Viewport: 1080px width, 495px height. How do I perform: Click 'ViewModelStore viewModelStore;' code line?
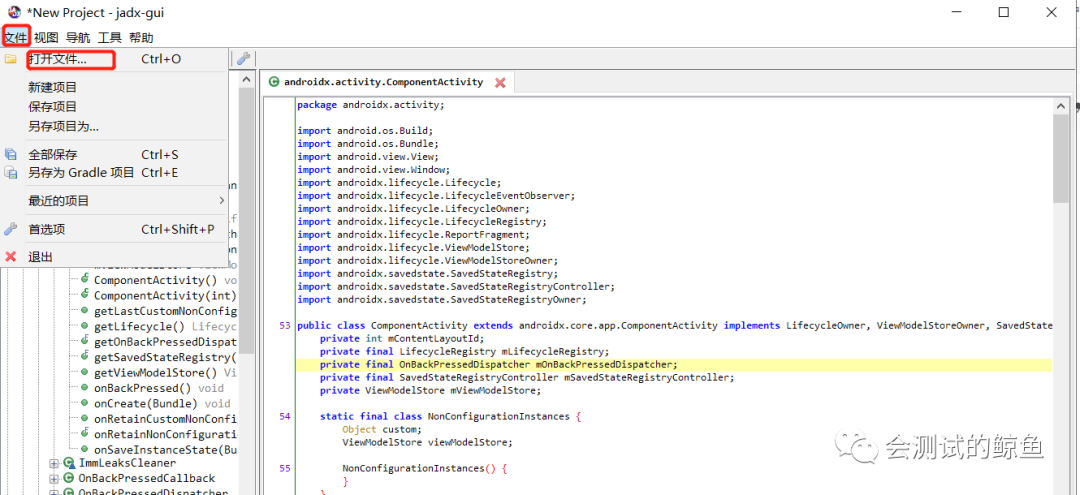427,443
